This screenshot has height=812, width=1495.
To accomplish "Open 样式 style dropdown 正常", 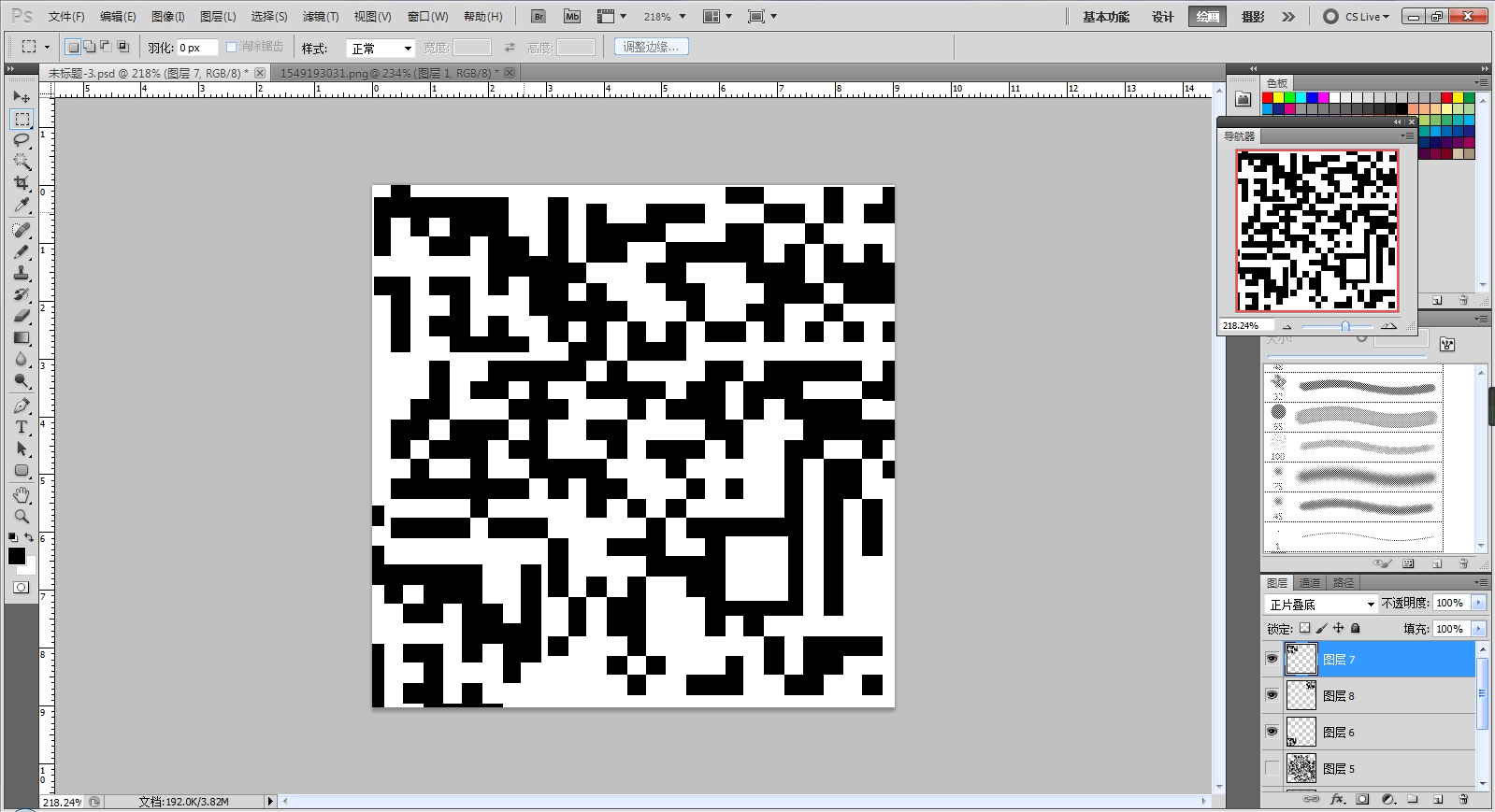I will pos(381,48).
